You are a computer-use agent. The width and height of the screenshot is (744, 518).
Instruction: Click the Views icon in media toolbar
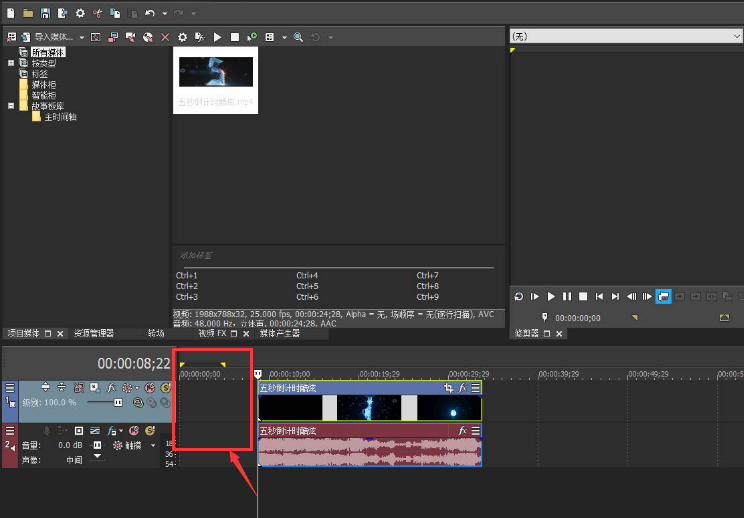coord(270,37)
